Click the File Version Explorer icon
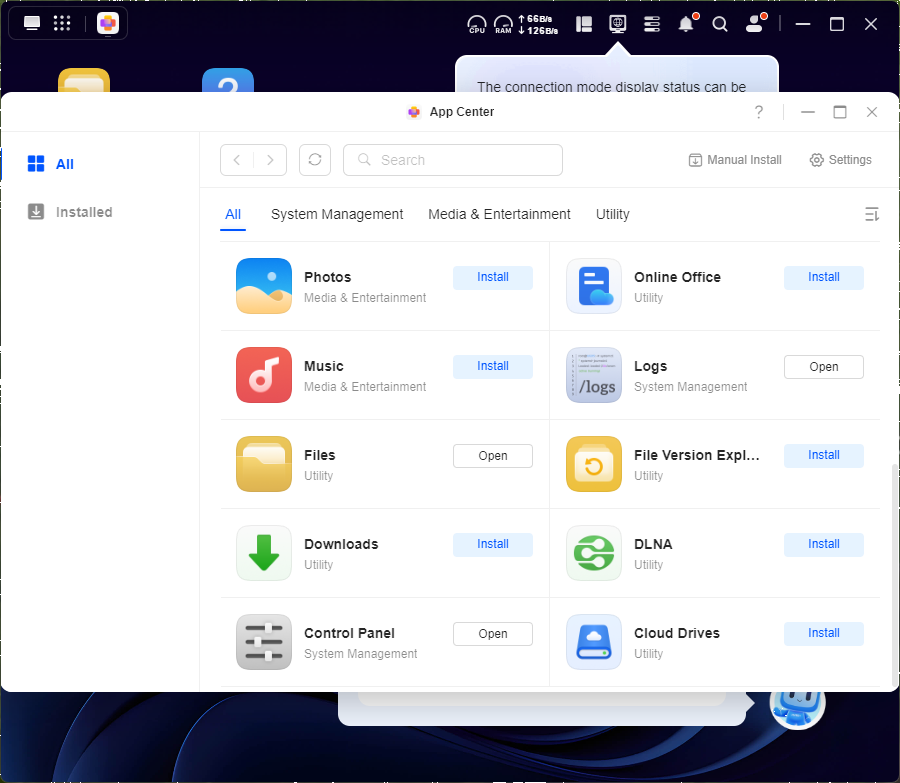The width and height of the screenshot is (900, 783). [x=594, y=464]
